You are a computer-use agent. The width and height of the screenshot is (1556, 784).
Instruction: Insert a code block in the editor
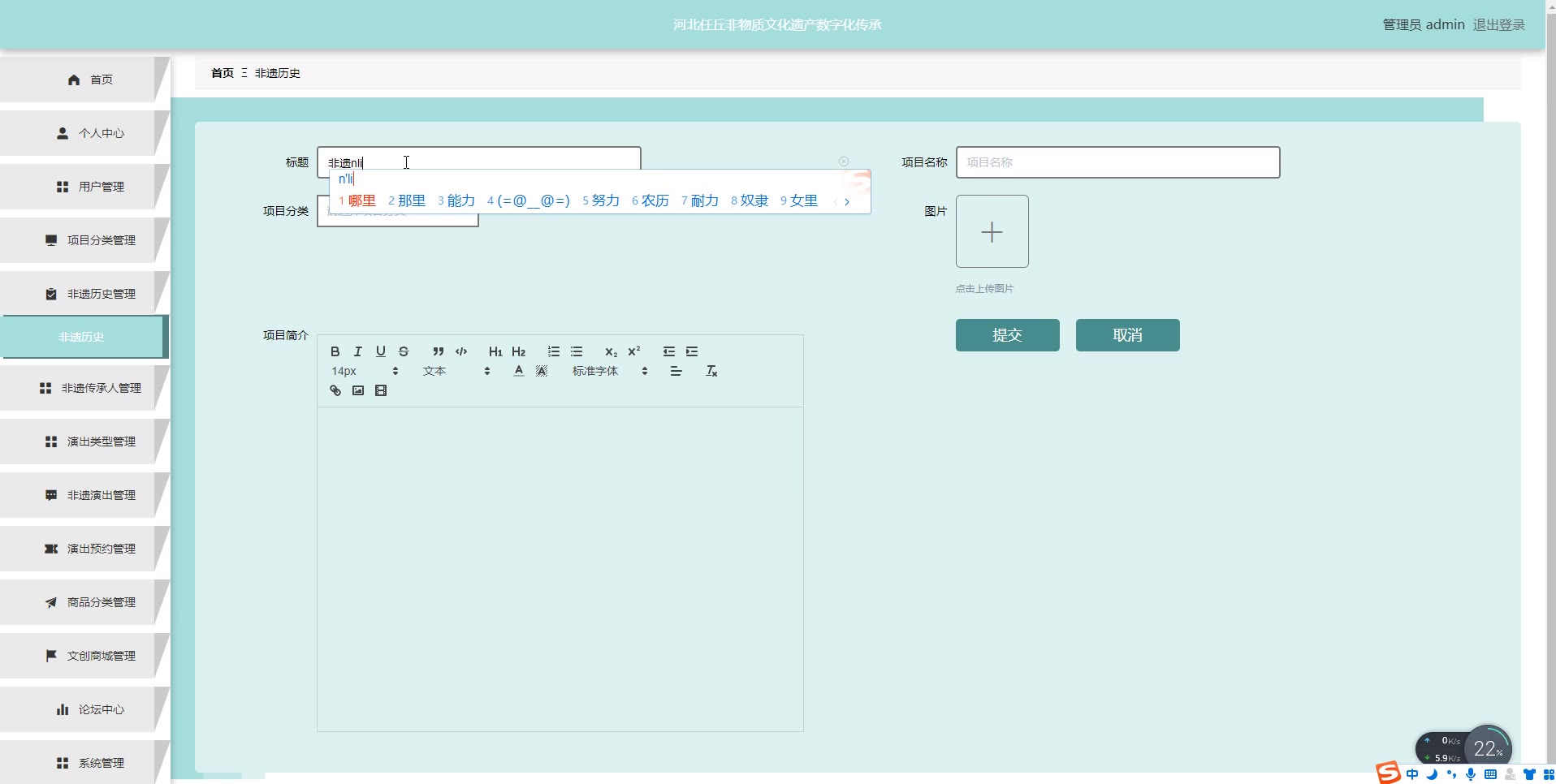click(x=461, y=351)
